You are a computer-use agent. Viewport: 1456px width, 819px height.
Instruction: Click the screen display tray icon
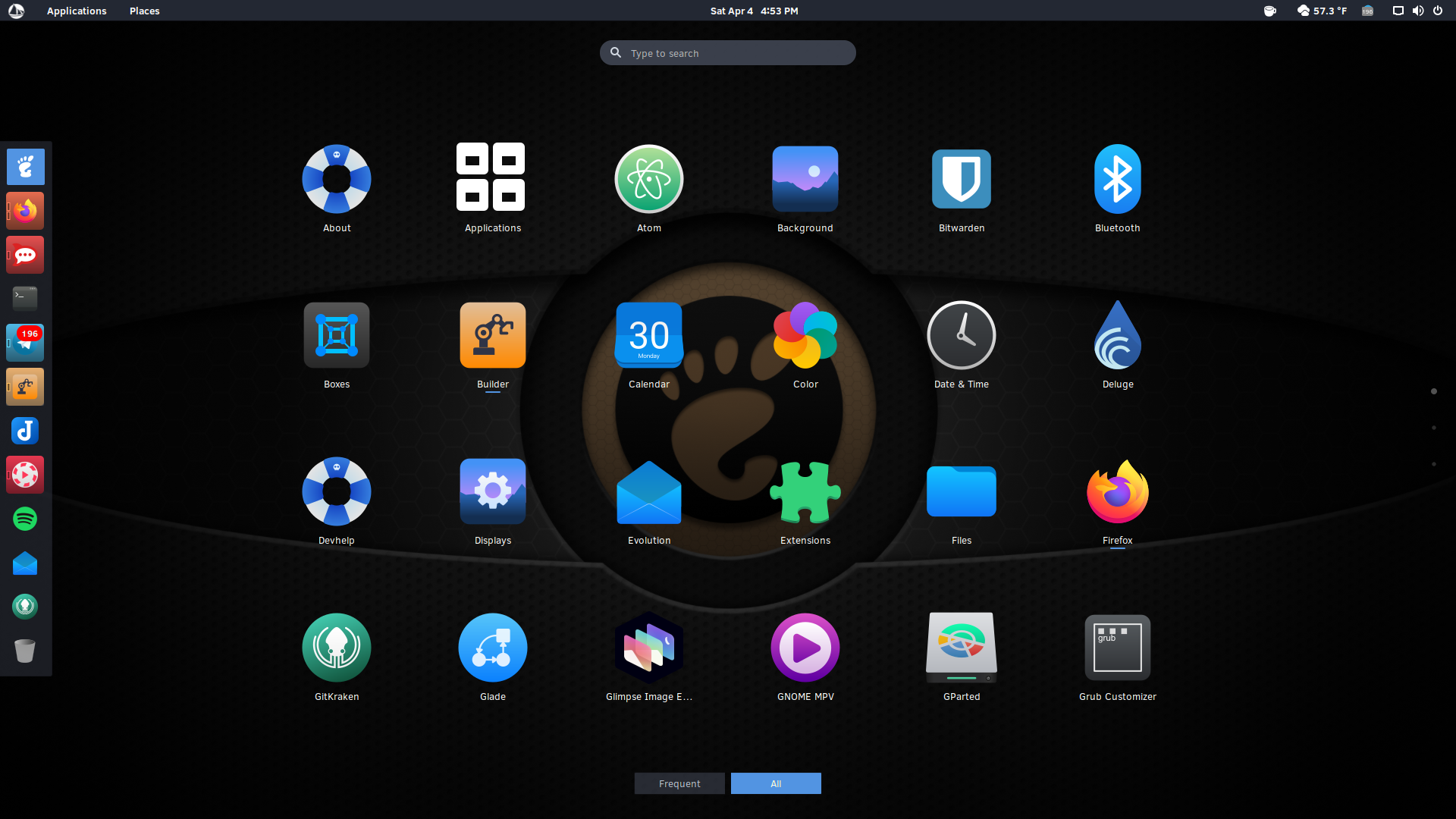pos(1398,11)
